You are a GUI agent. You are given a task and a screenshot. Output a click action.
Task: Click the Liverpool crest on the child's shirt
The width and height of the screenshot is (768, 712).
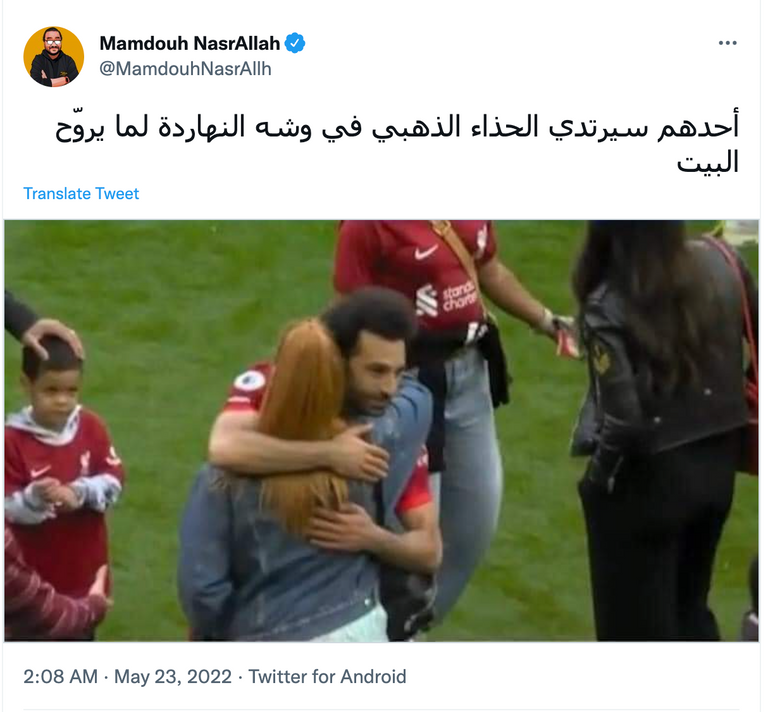85,461
